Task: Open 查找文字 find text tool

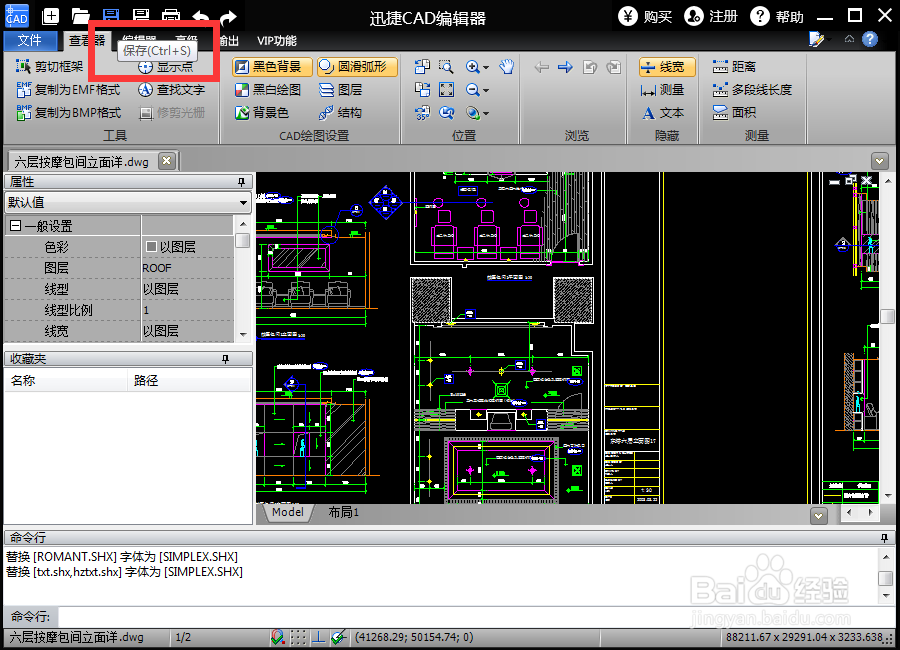Action: click(172, 90)
